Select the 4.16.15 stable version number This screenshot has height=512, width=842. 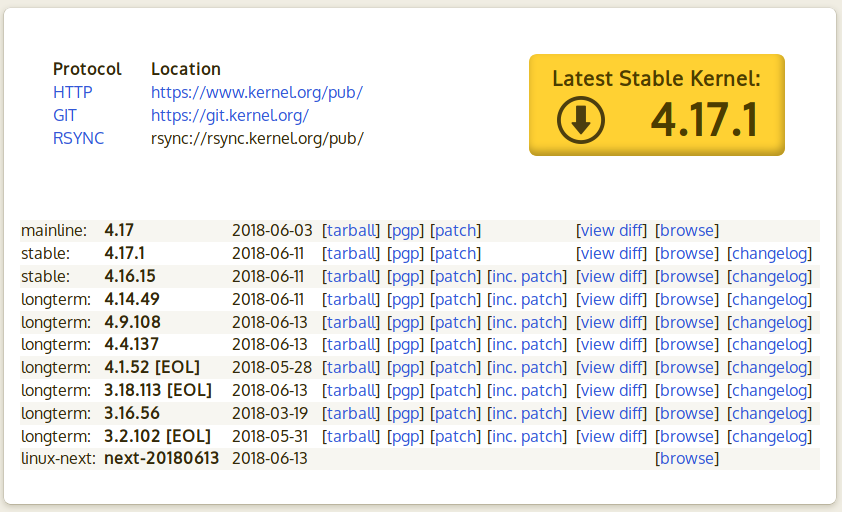[130, 276]
